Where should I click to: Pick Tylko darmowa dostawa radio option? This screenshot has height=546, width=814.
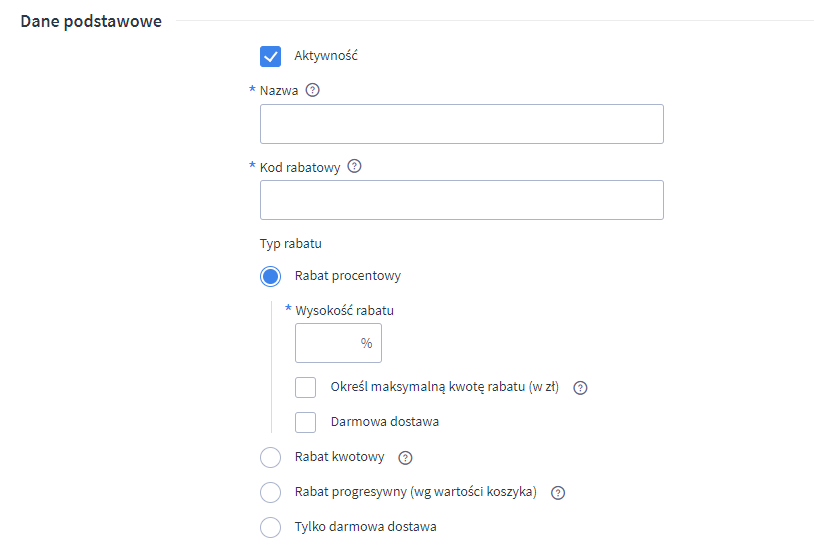click(270, 527)
